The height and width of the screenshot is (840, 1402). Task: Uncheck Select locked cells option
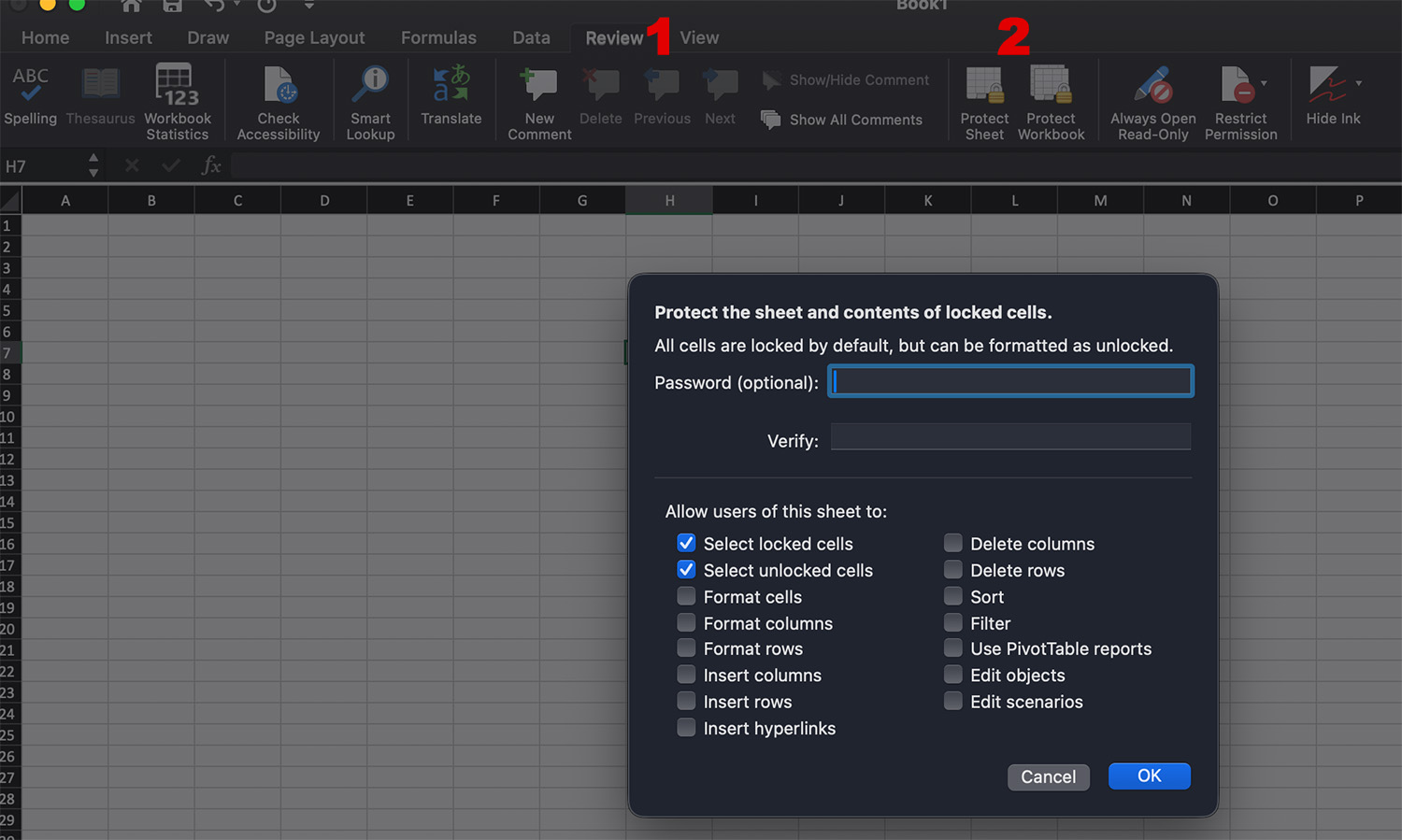point(686,543)
